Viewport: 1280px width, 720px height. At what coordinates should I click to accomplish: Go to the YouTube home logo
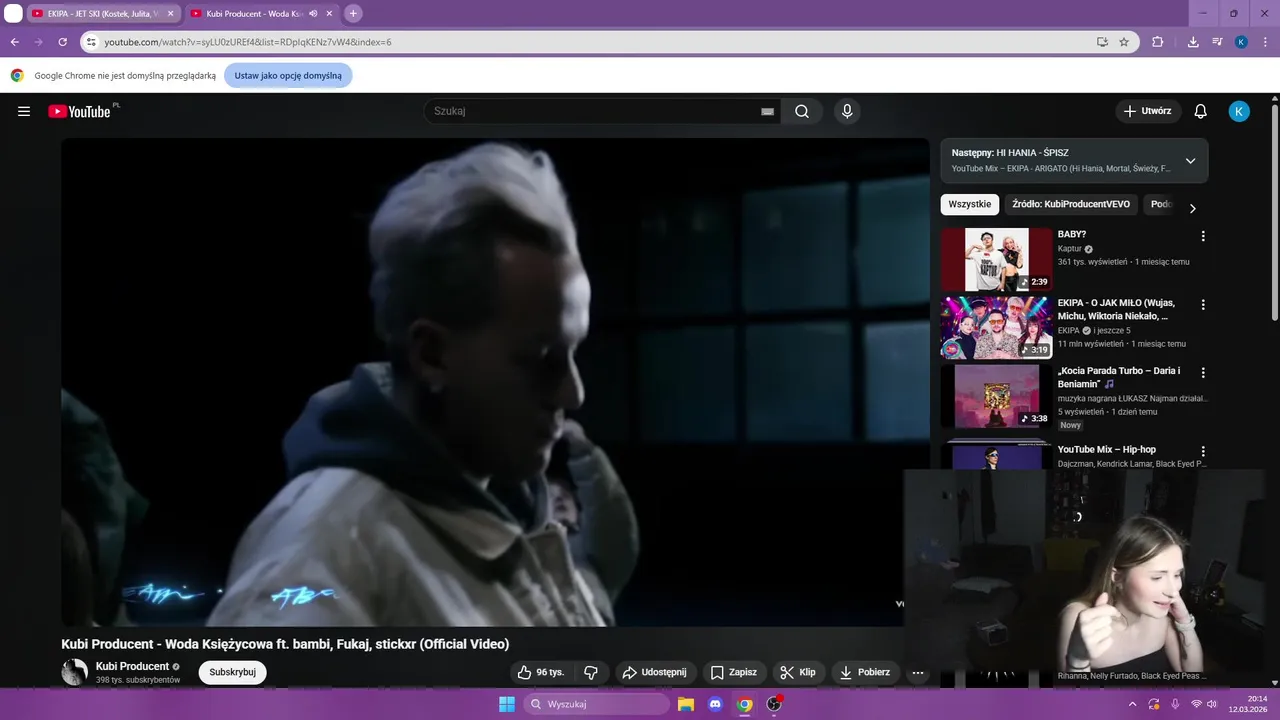click(x=79, y=111)
